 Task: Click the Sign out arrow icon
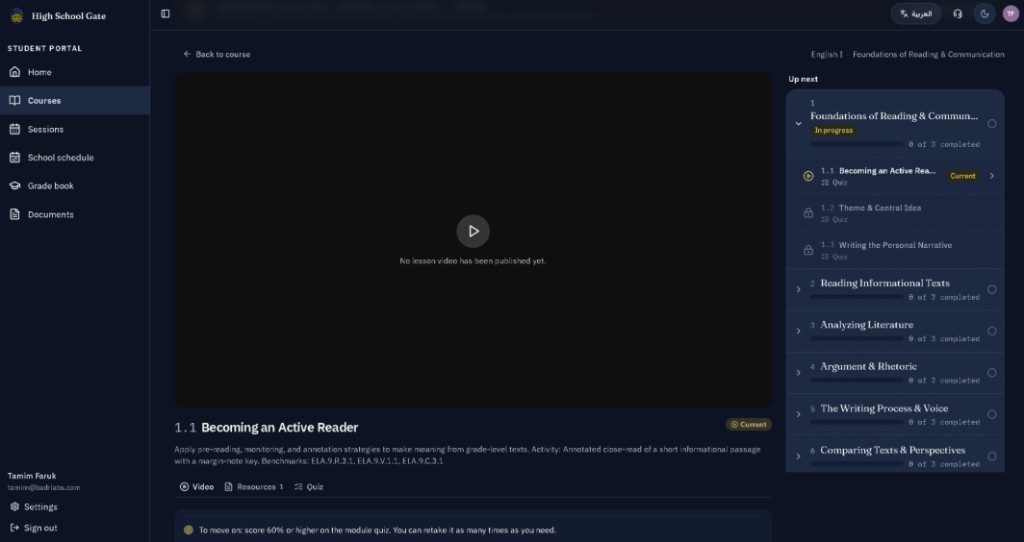coord(14,528)
